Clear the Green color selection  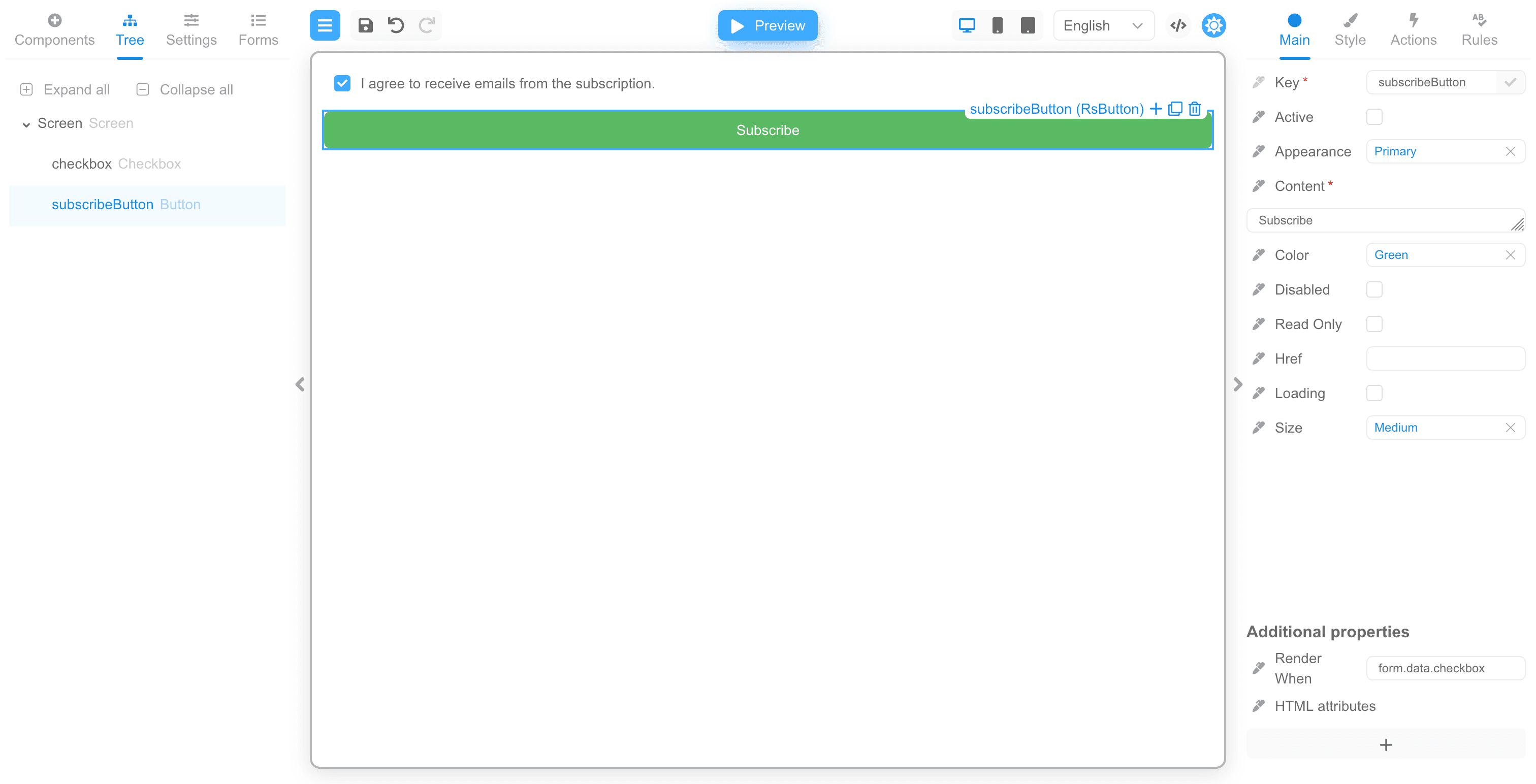(x=1511, y=255)
